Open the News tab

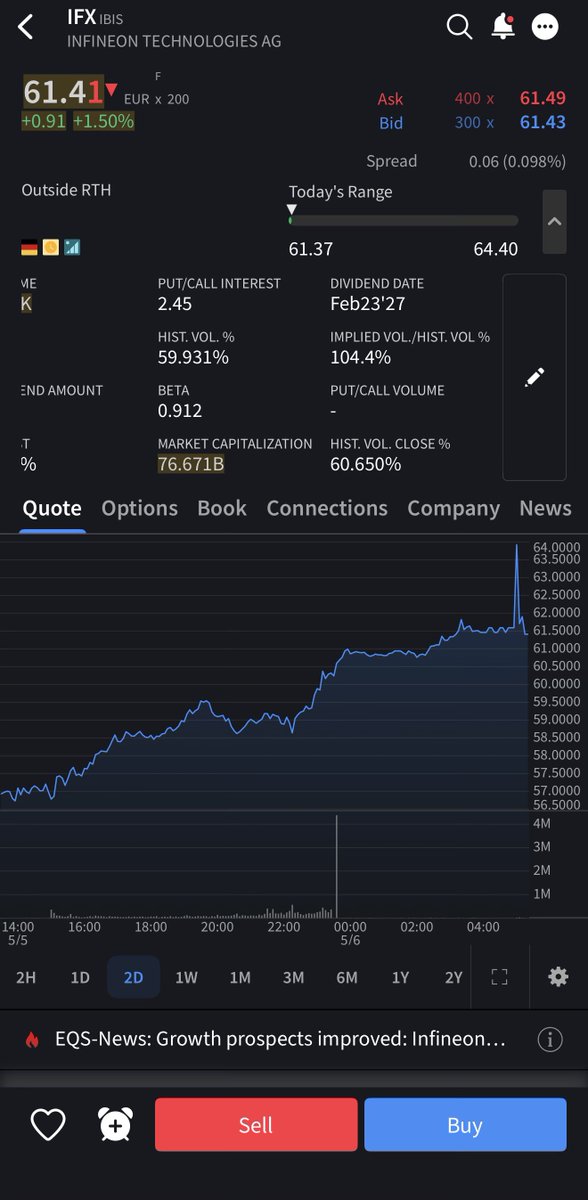545,508
